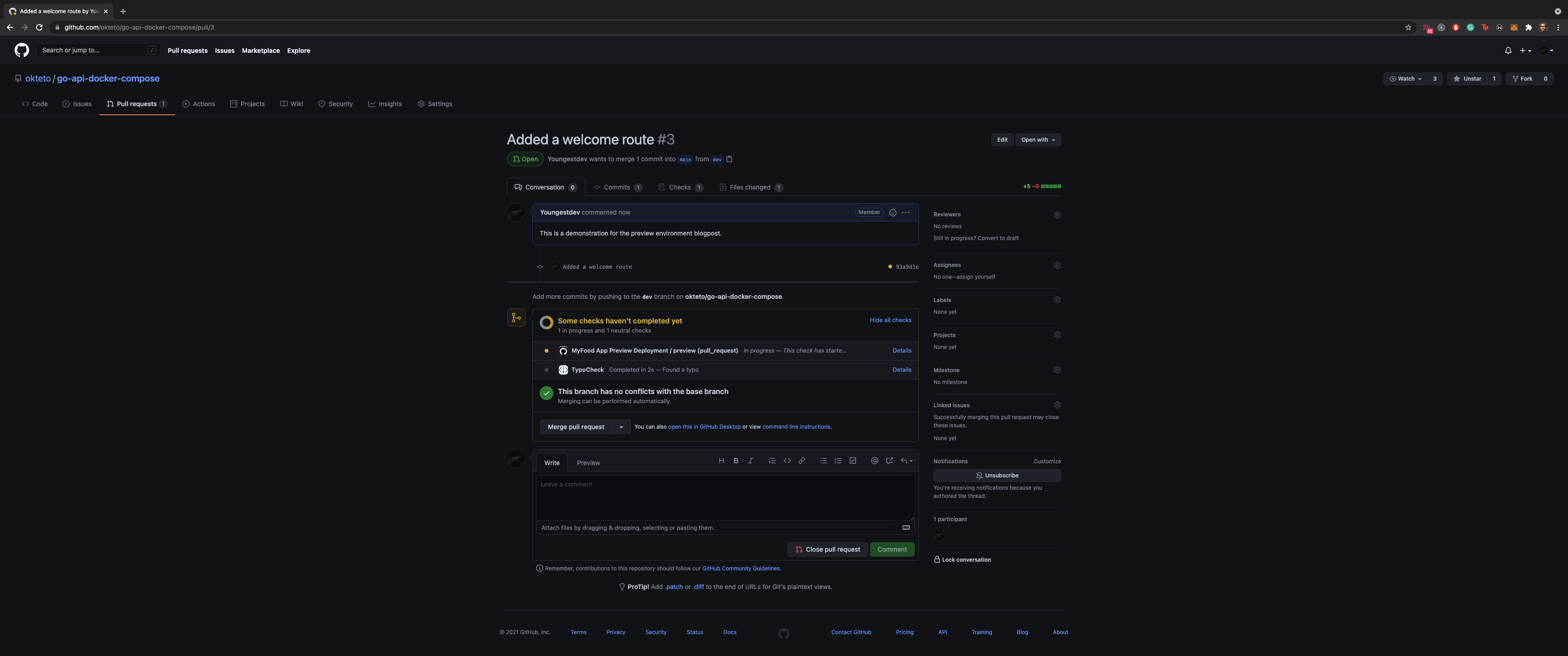Image resolution: width=1568 pixels, height=656 pixels.
Task: Toggle Unstar on this repository
Action: point(1467,78)
